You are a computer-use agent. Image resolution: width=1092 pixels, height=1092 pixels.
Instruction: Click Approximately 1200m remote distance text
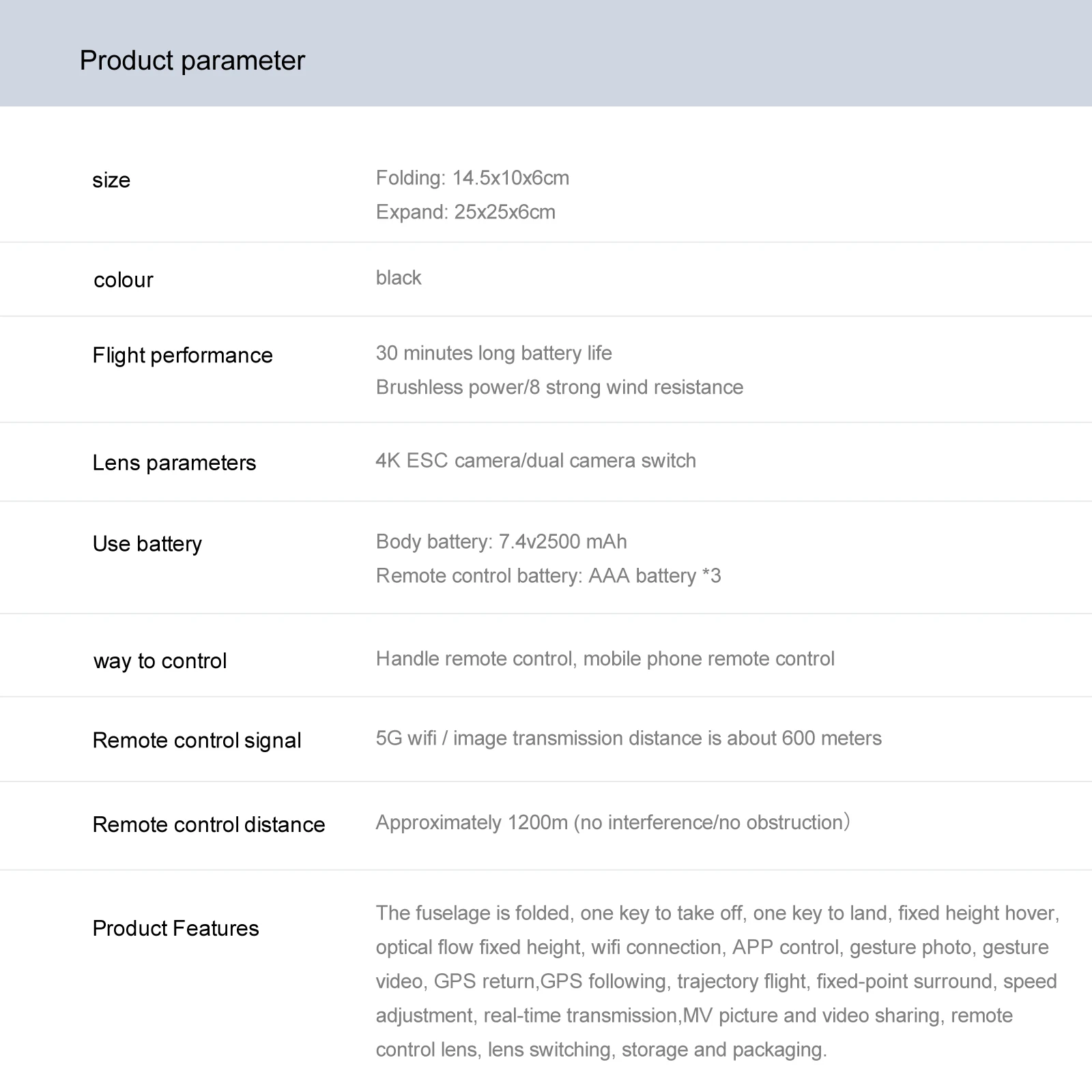pos(612,822)
